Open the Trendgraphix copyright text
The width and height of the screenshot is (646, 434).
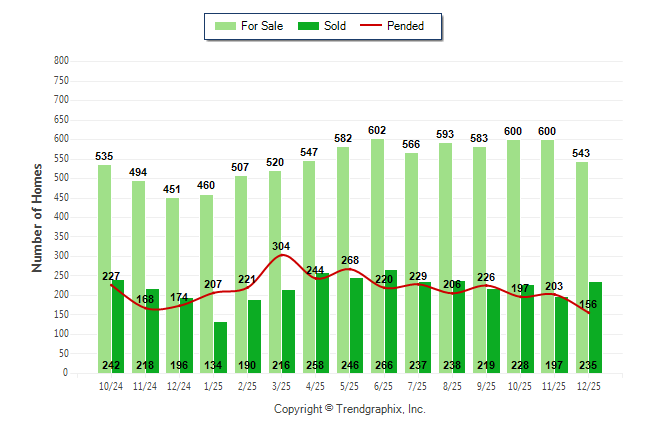pos(349,409)
